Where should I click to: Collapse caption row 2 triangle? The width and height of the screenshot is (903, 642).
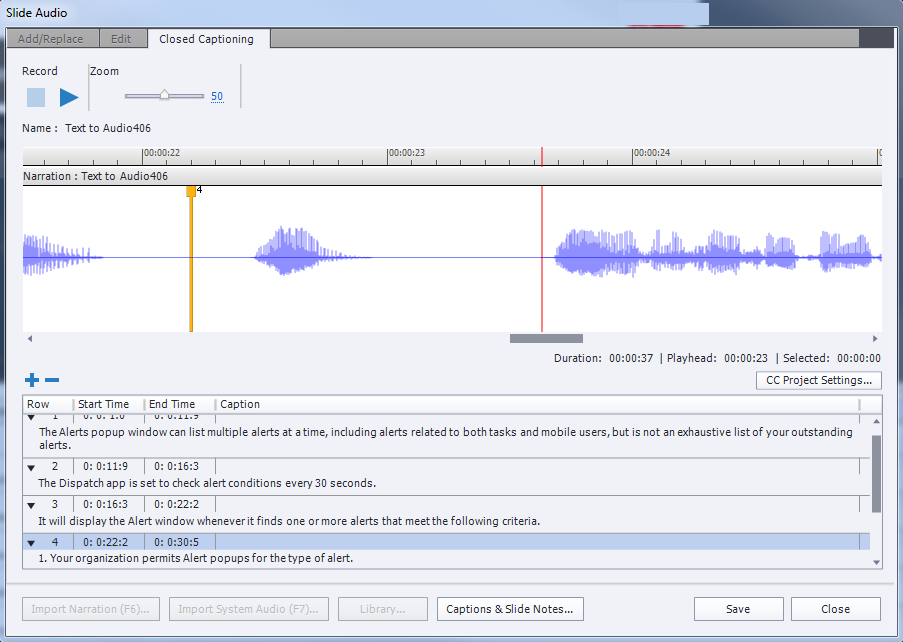pos(31,467)
